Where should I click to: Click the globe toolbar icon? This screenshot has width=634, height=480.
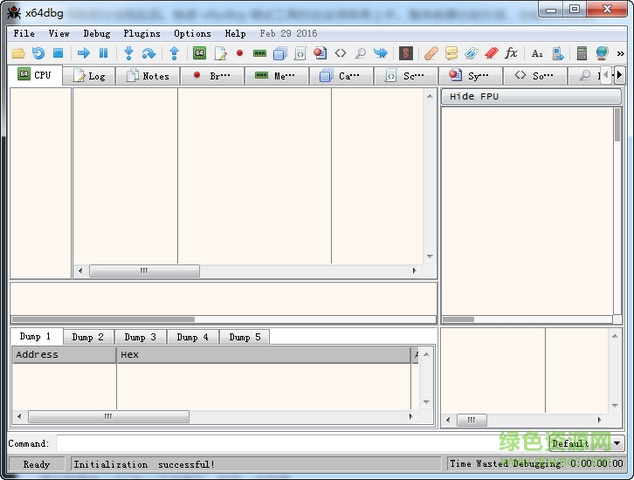click(x=602, y=53)
